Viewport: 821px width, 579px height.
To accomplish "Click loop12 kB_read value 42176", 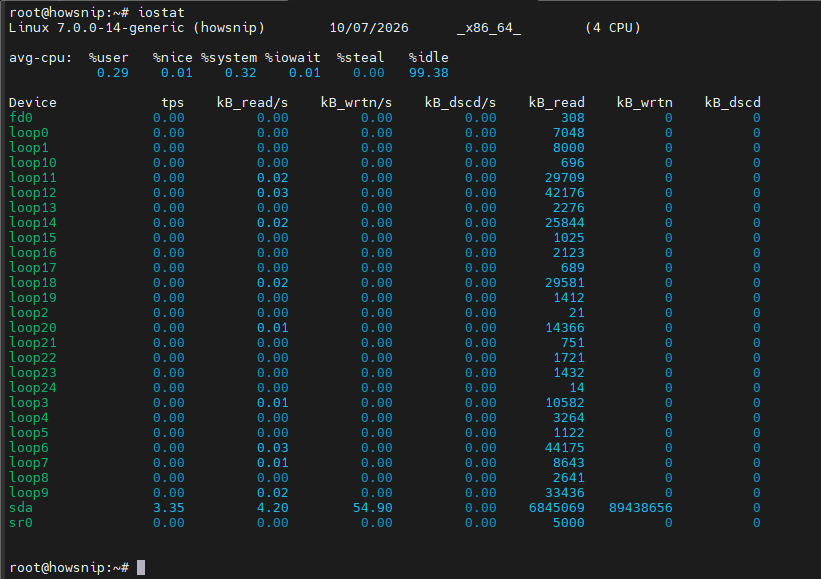I will click(564, 193).
